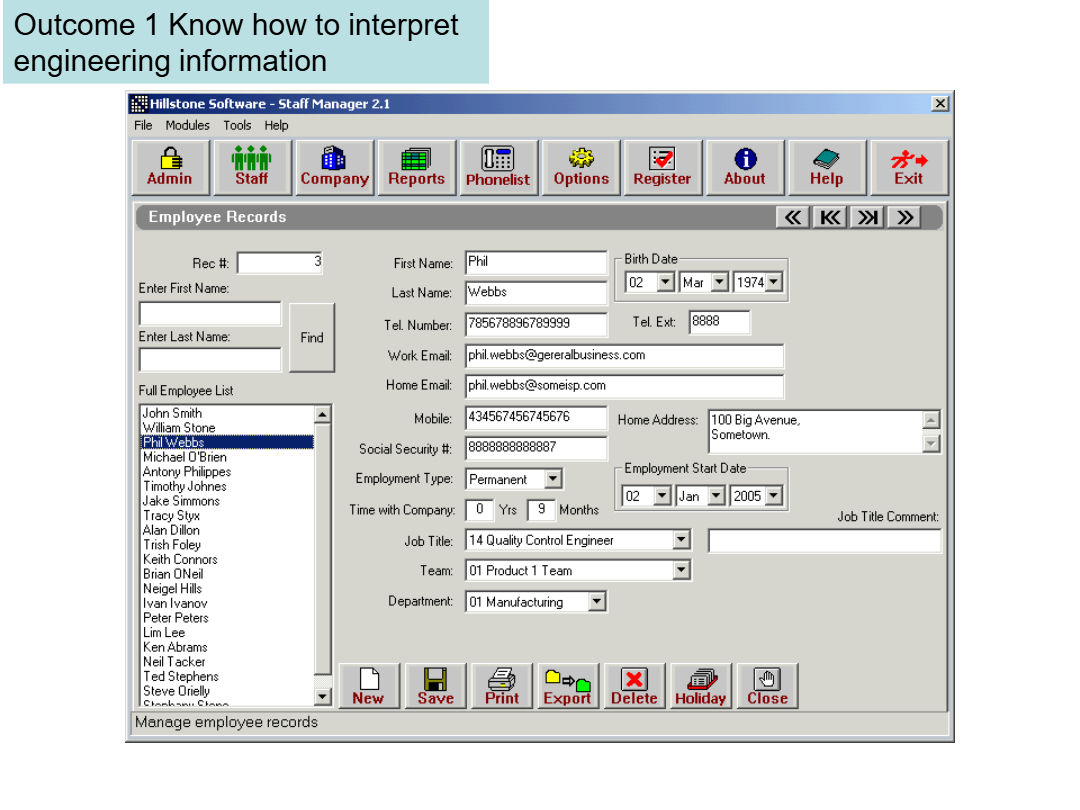Screen dimensions: 1080x810
Task: Open the Holiday button
Action: tap(700, 686)
